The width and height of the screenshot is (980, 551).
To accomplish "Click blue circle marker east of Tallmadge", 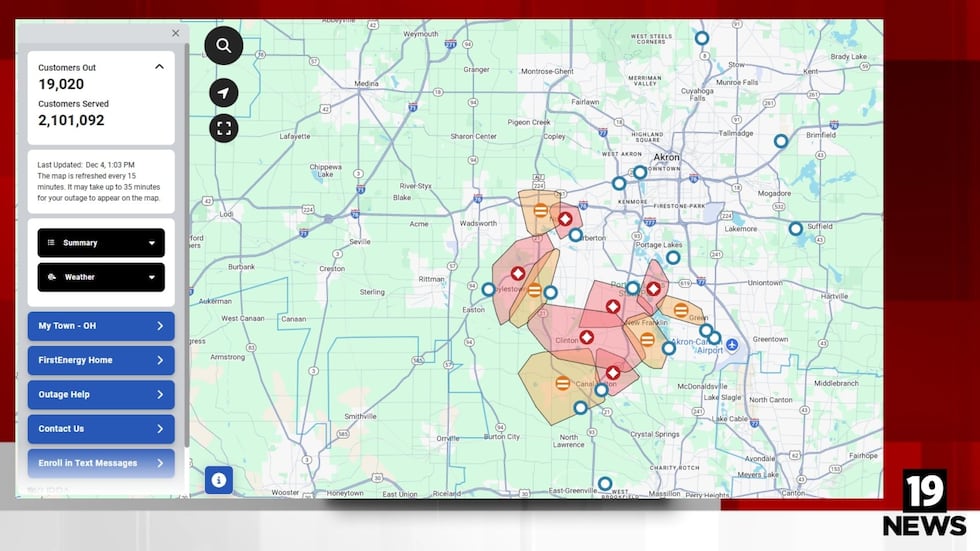I will (x=781, y=141).
